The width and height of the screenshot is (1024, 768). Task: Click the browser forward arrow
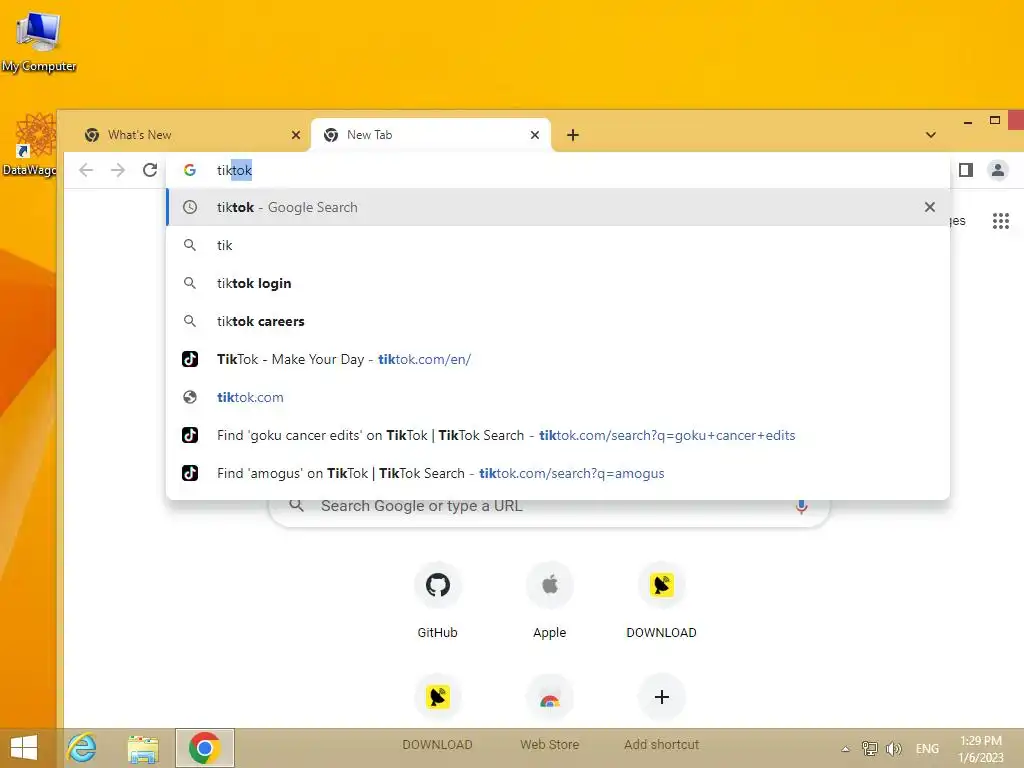pos(118,170)
